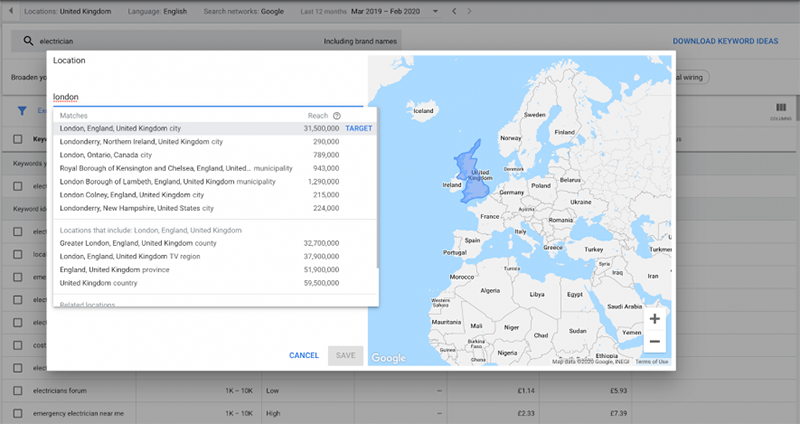Cancel the Location dialog
This screenshot has width=800, height=424.
(x=304, y=356)
